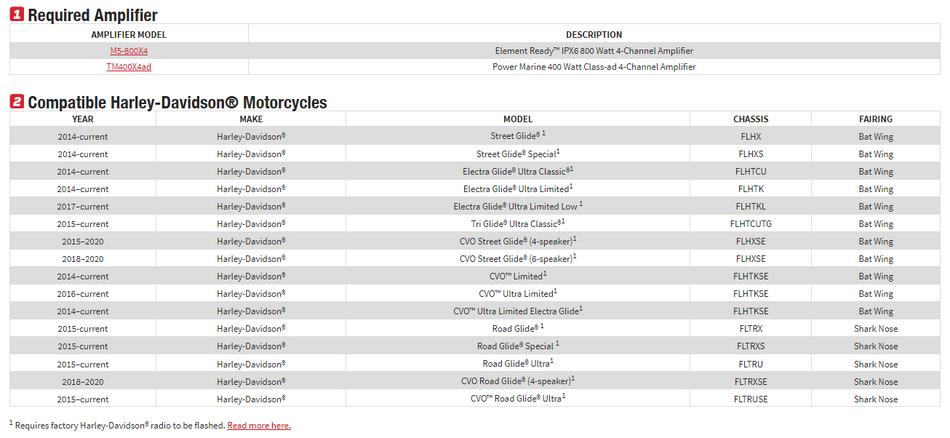Select the 'Road Glide Special' model cell

coord(518,347)
